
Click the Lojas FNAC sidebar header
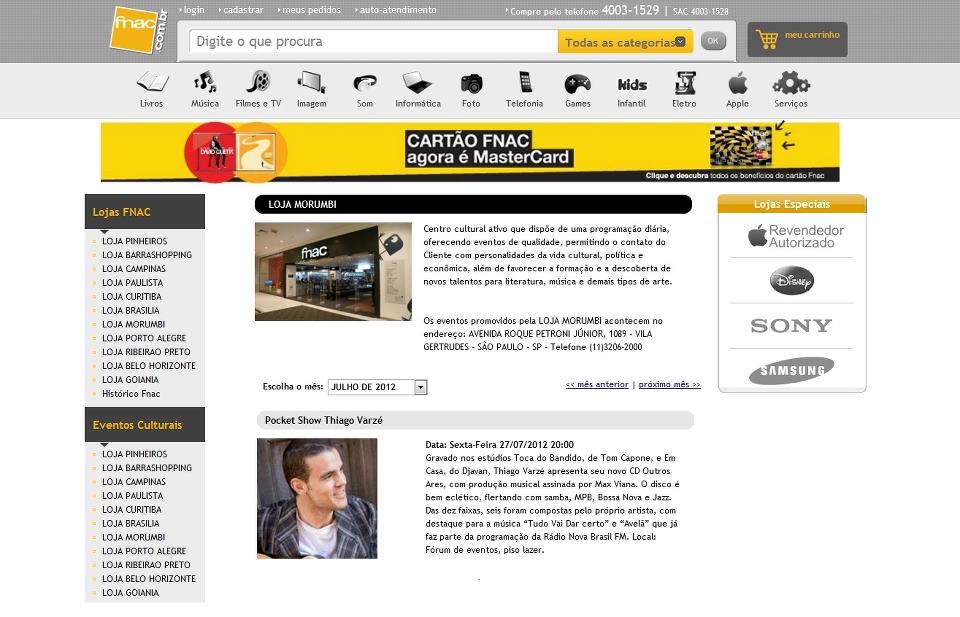coord(145,212)
